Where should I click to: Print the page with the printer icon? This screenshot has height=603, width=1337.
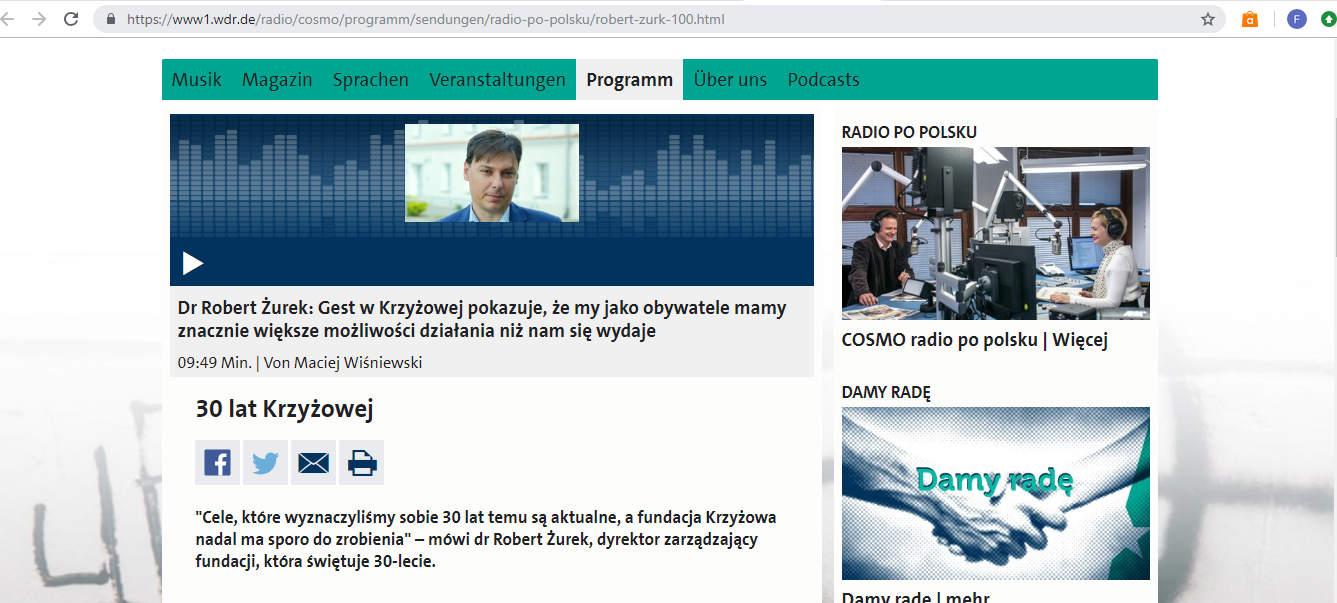tap(361, 462)
